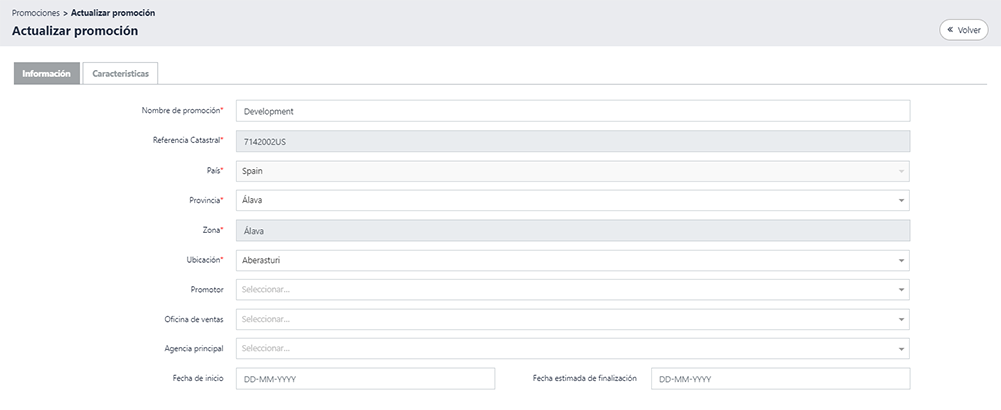This screenshot has width=1001, height=410.
Task: Open the País dropdown showing Spain
Action: [573, 171]
